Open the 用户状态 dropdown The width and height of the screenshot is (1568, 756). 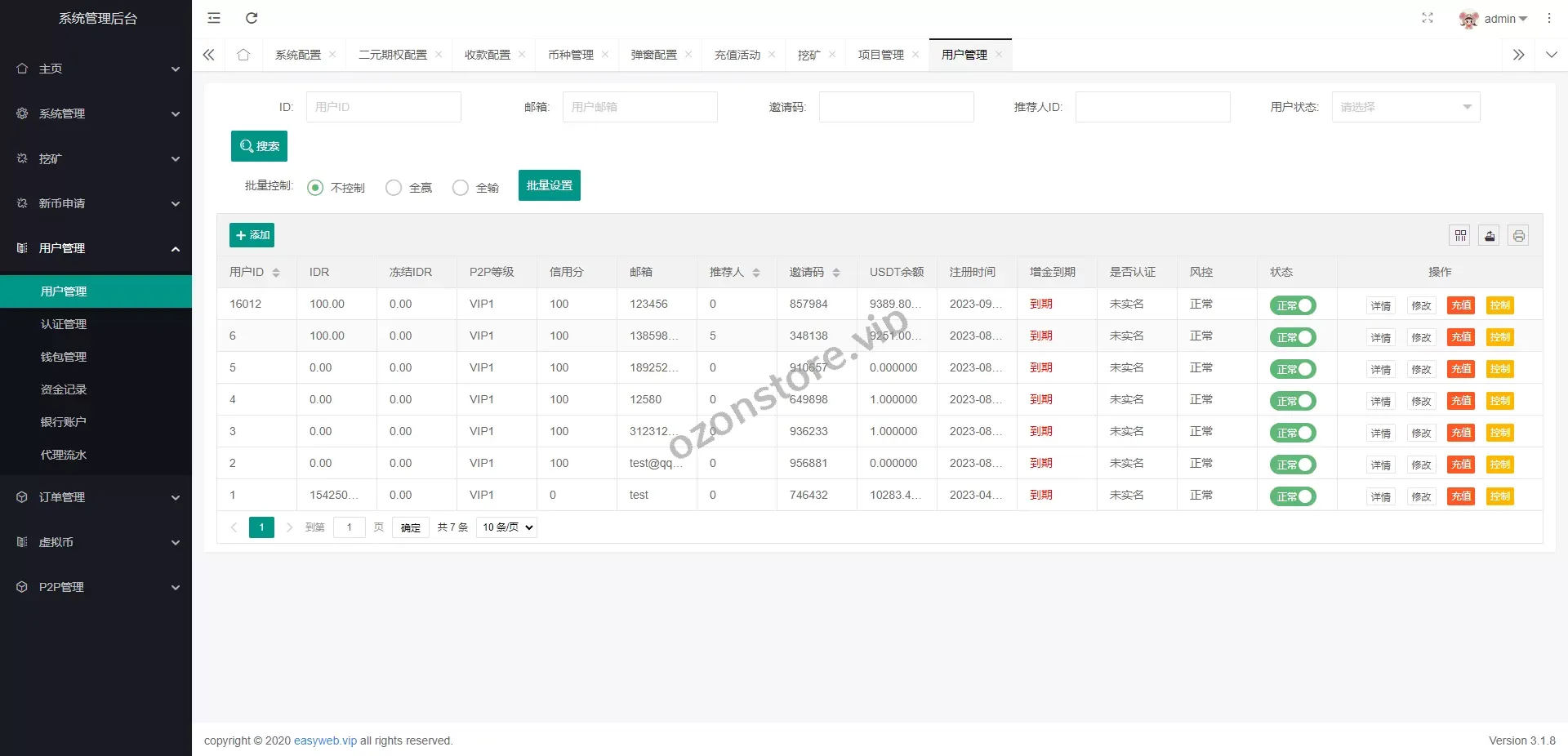[1405, 107]
